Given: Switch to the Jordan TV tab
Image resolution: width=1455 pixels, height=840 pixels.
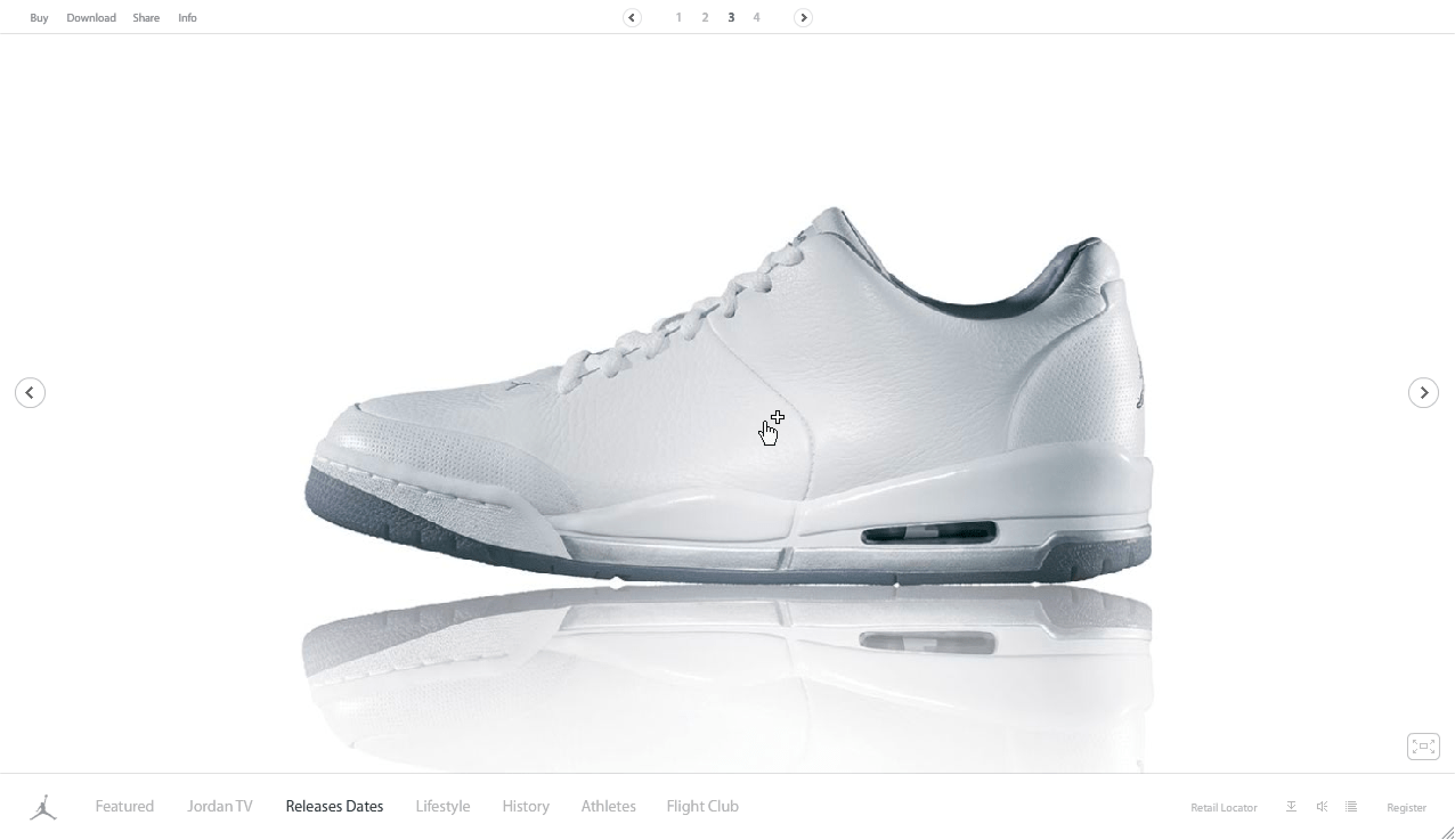Looking at the screenshot, I should coord(220,806).
